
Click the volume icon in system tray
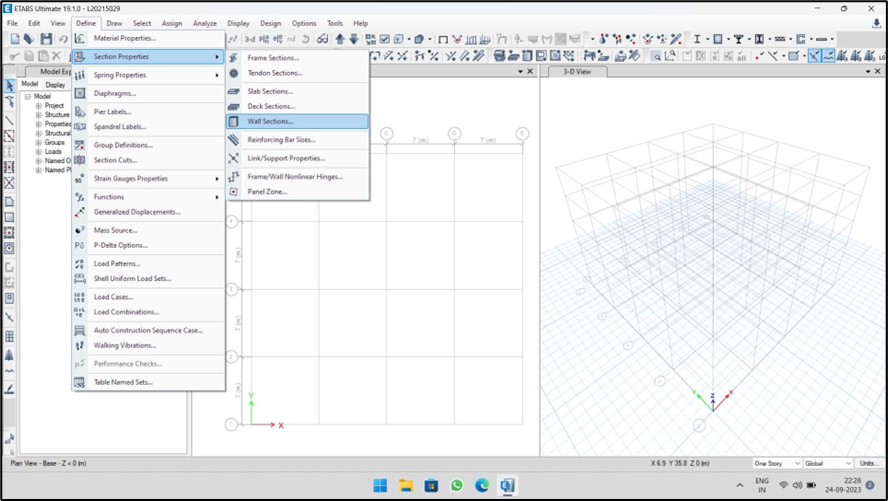[797, 485]
